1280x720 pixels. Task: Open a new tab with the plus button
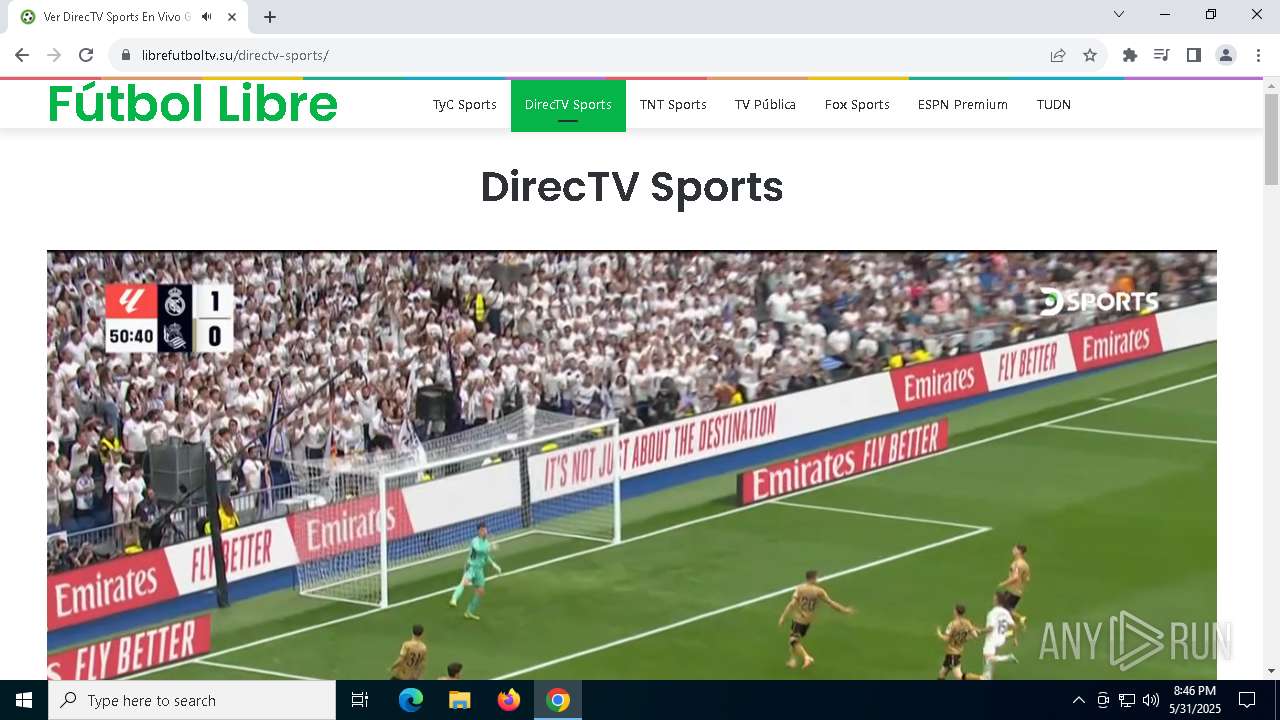(270, 17)
